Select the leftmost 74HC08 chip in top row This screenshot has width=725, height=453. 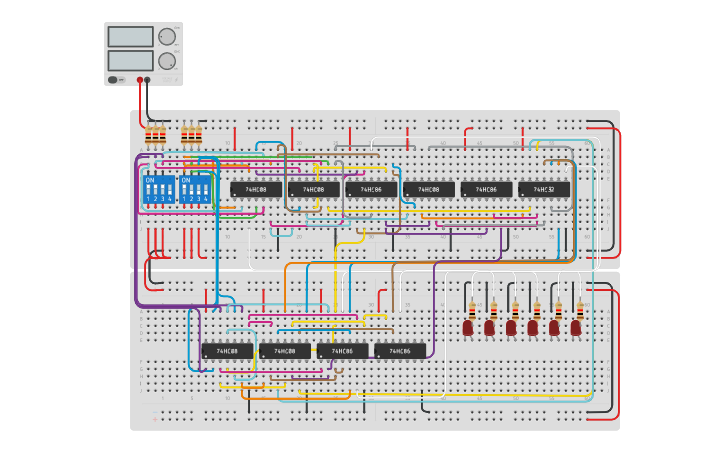coord(256,189)
